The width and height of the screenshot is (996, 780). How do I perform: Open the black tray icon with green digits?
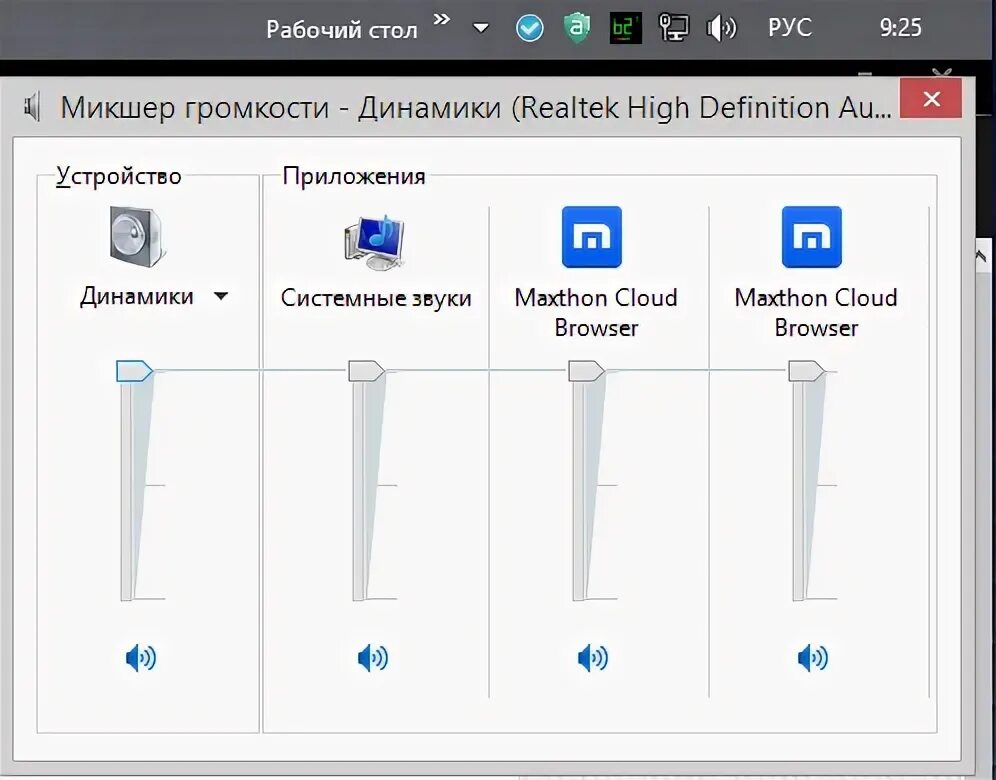coord(625,28)
